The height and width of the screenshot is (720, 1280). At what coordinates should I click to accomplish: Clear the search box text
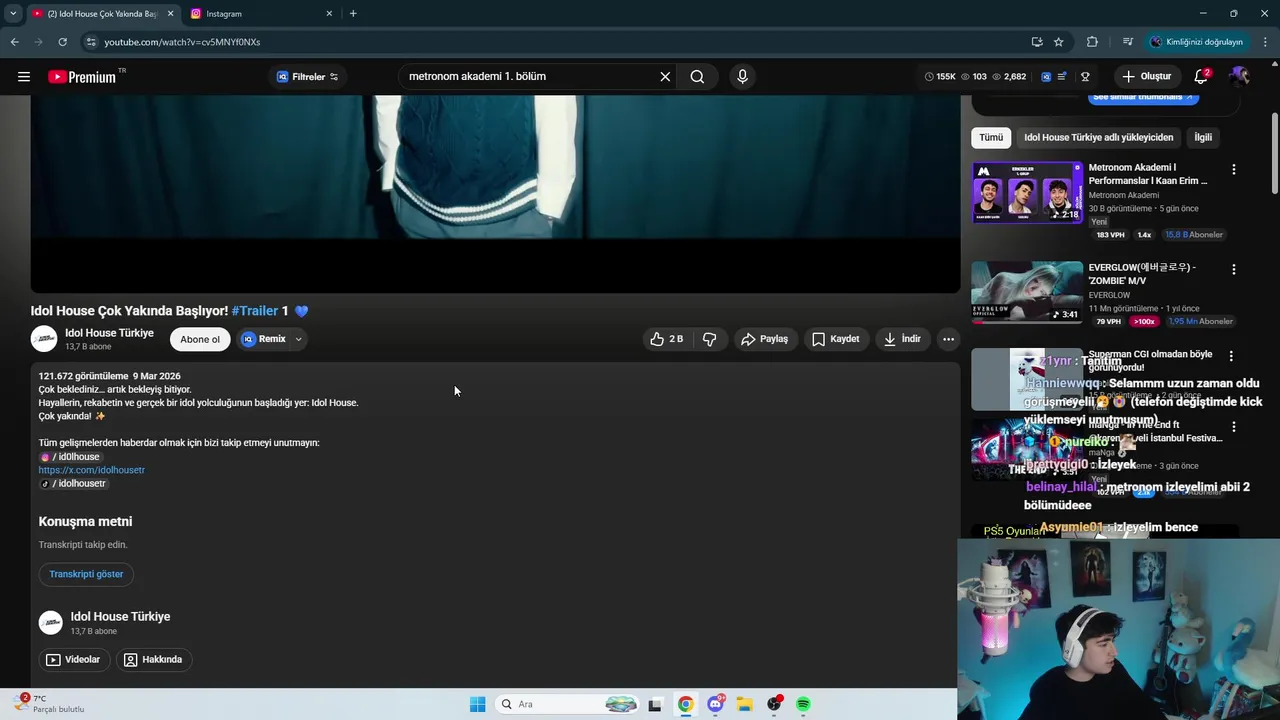pyautogui.click(x=665, y=77)
